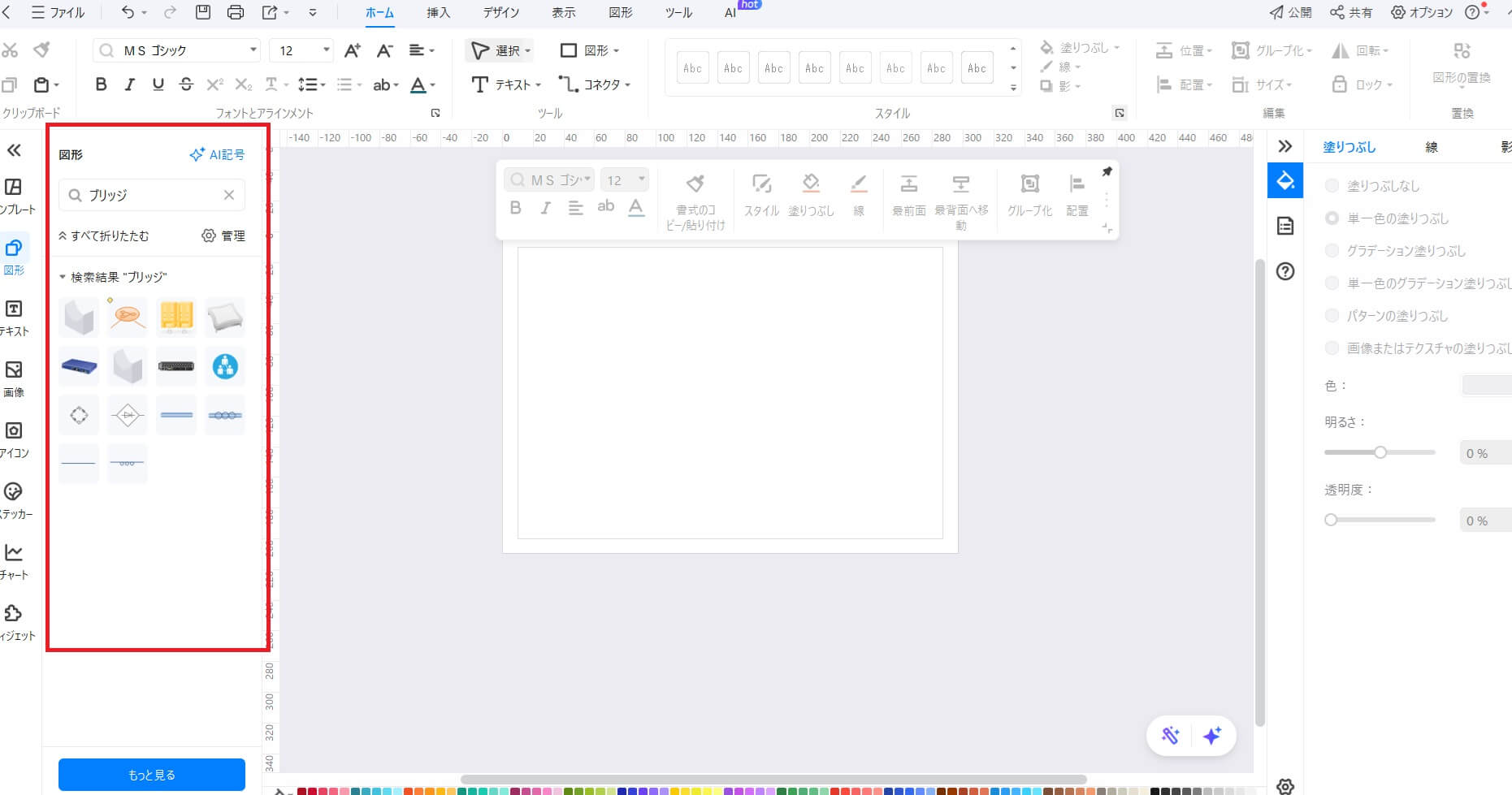Image resolution: width=1512 pixels, height=795 pixels.
Task: Switch to the 表示 tab
Action: click(x=563, y=13)
